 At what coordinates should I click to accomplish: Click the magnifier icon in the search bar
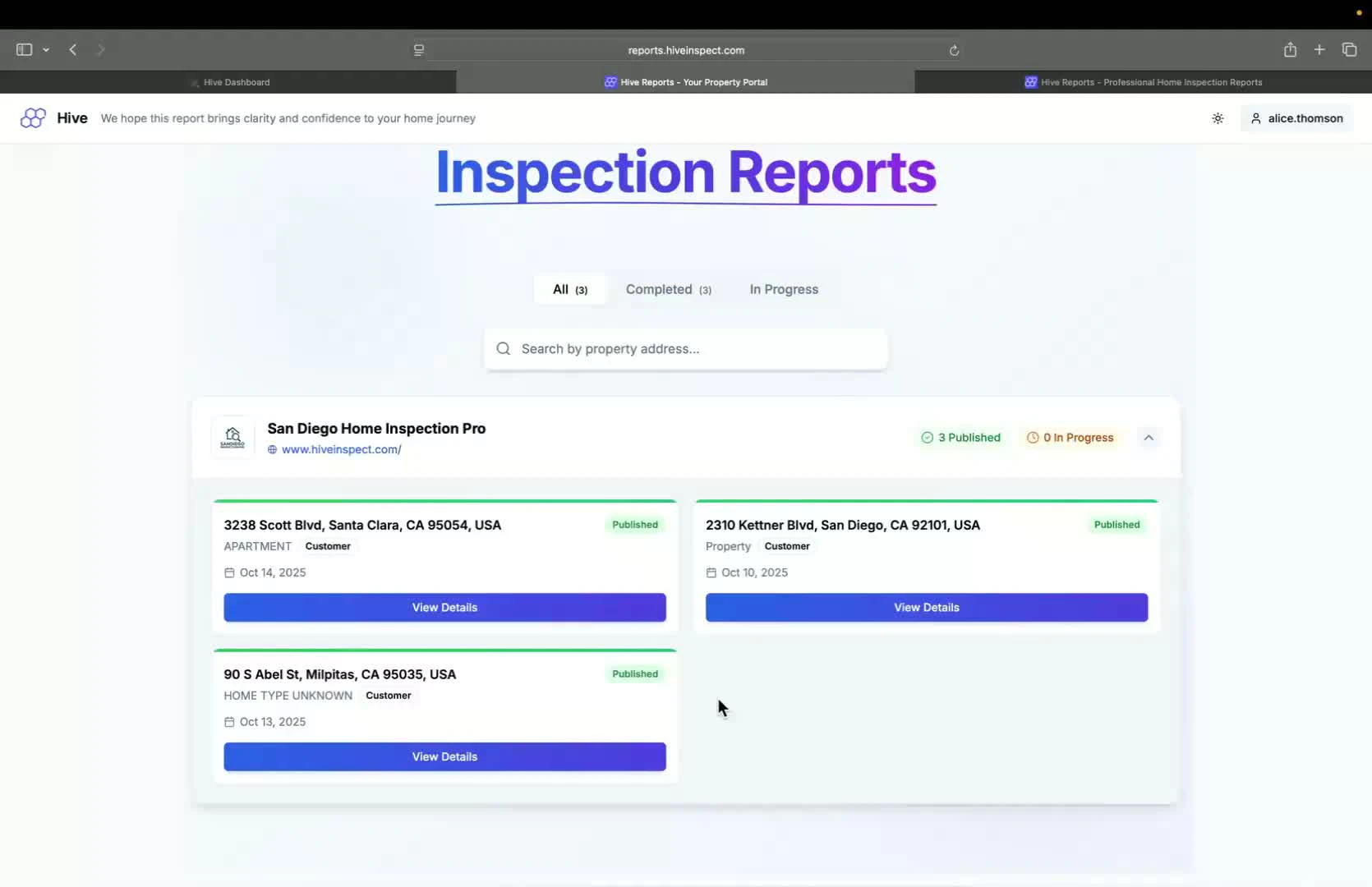[503, 349]
